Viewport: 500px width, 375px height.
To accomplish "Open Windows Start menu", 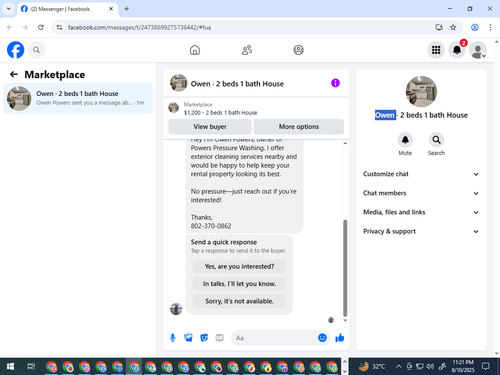I will pos(10,367).
